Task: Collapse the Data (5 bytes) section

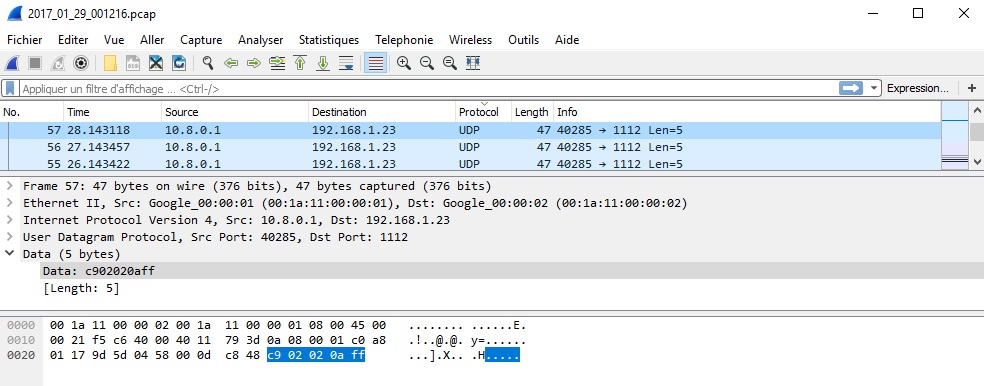Action: pos(9,254)
